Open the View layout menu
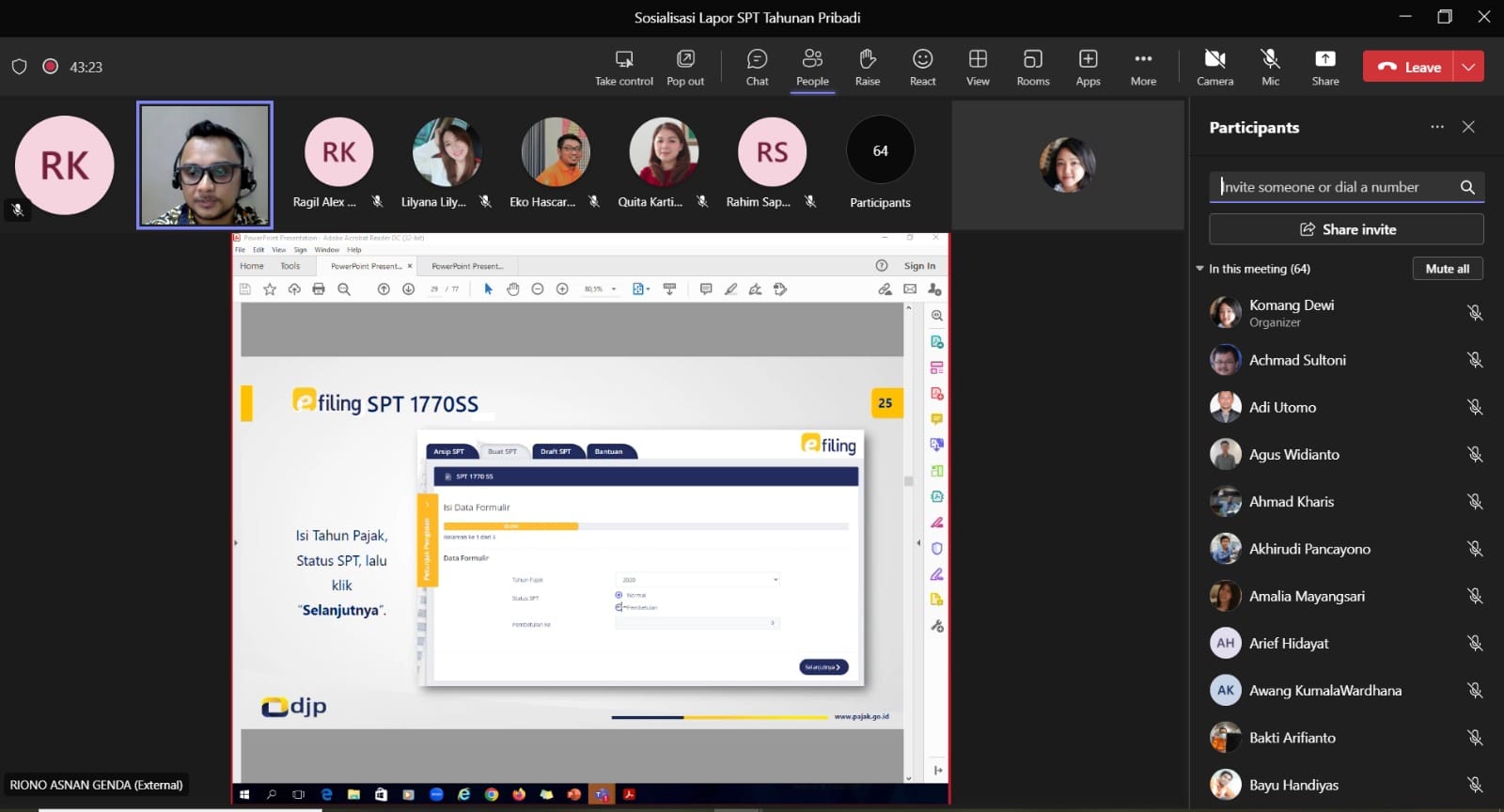Screen dimensions: 1504x812 (x=978, y=68)
